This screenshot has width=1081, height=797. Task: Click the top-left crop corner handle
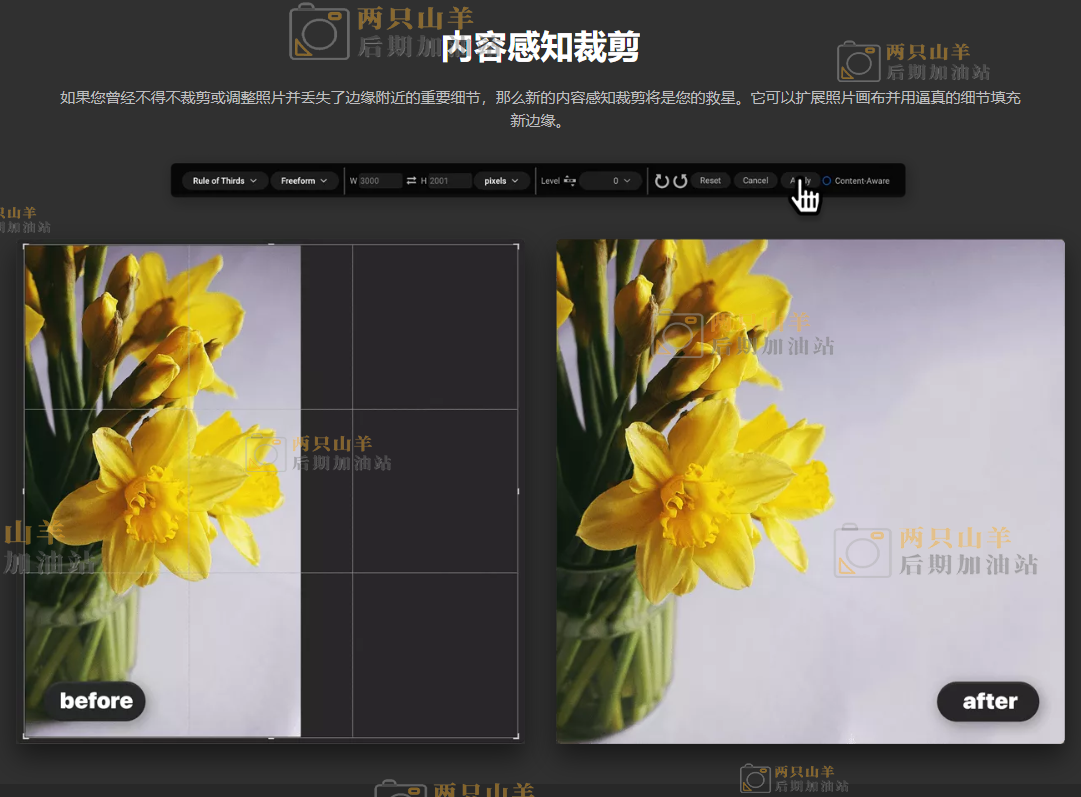click(x=25, y=245)
